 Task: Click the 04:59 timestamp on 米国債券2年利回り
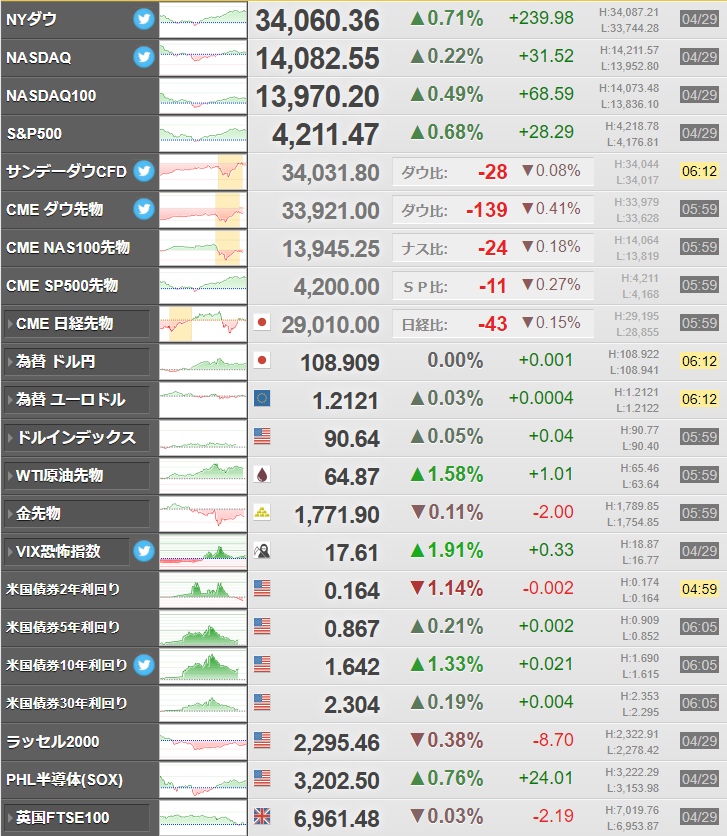699,589
